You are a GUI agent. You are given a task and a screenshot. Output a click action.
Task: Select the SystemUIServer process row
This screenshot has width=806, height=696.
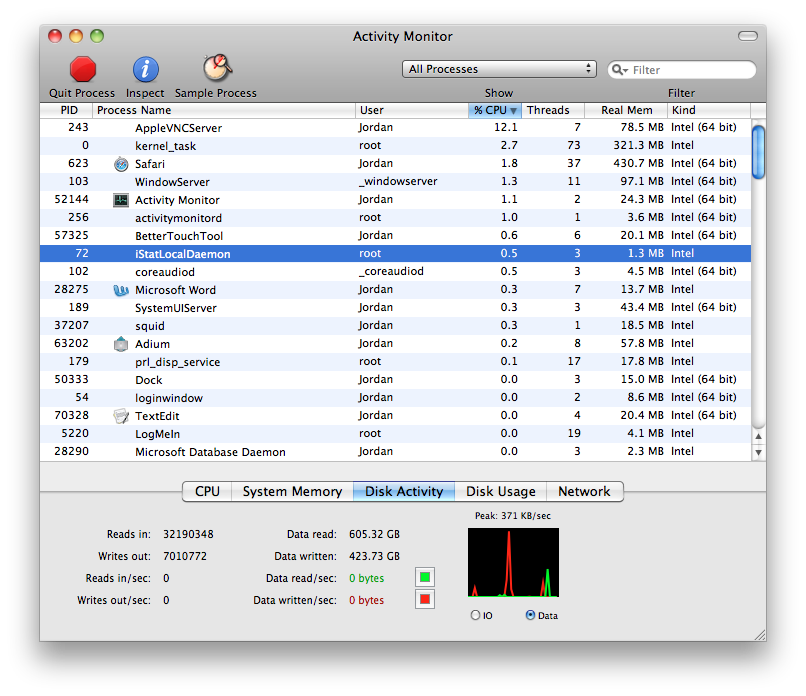(395, 307)
